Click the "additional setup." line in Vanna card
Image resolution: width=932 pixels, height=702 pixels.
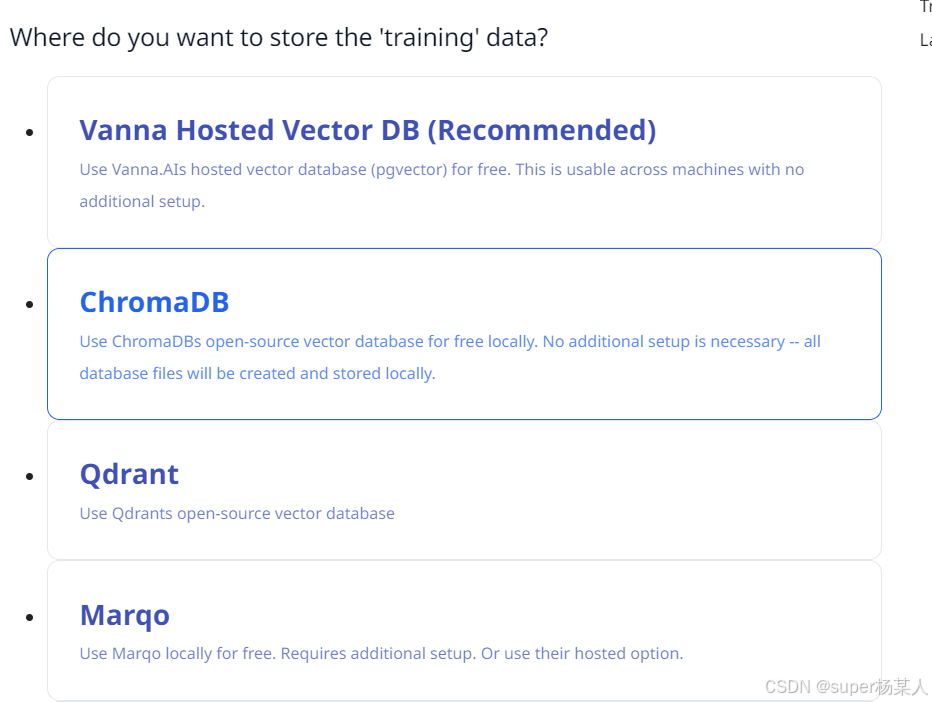pos(142,202)
